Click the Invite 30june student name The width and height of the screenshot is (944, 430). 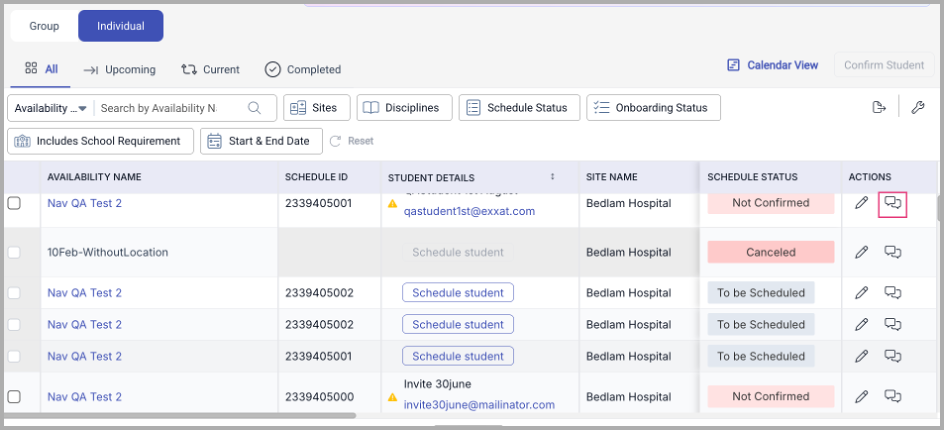[x=437, y=384]
